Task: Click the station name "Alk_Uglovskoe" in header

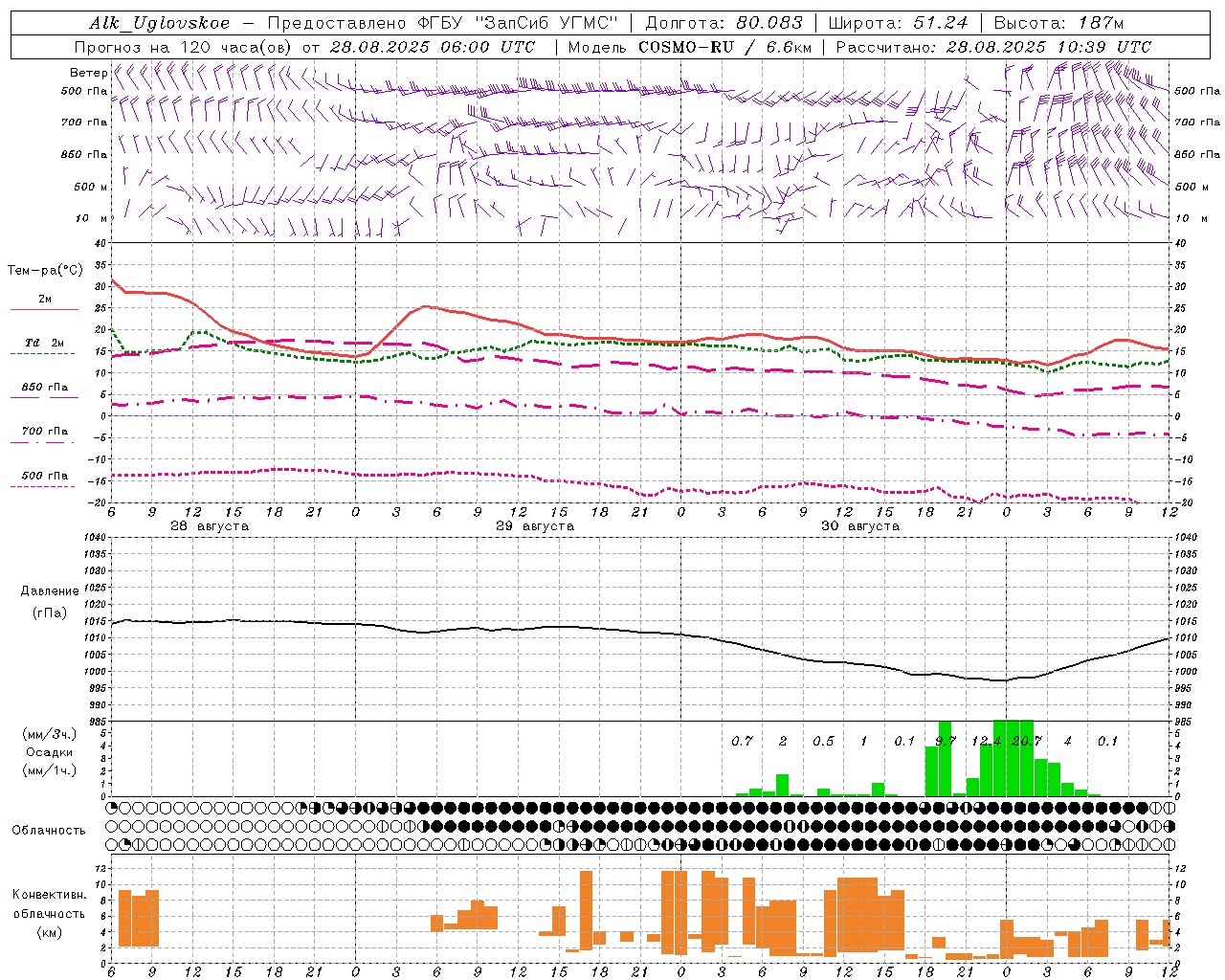Action: pyautogui.click(x=160, y=23)
